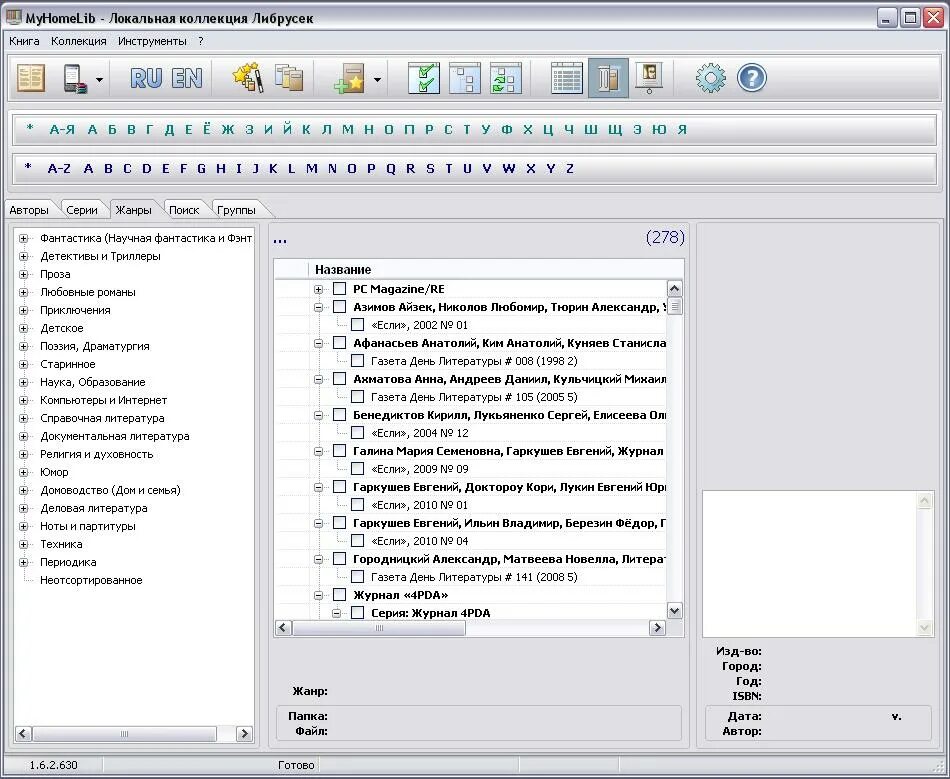Filter by Latin letter Q
950x779 pixels.
click(391, 168)
